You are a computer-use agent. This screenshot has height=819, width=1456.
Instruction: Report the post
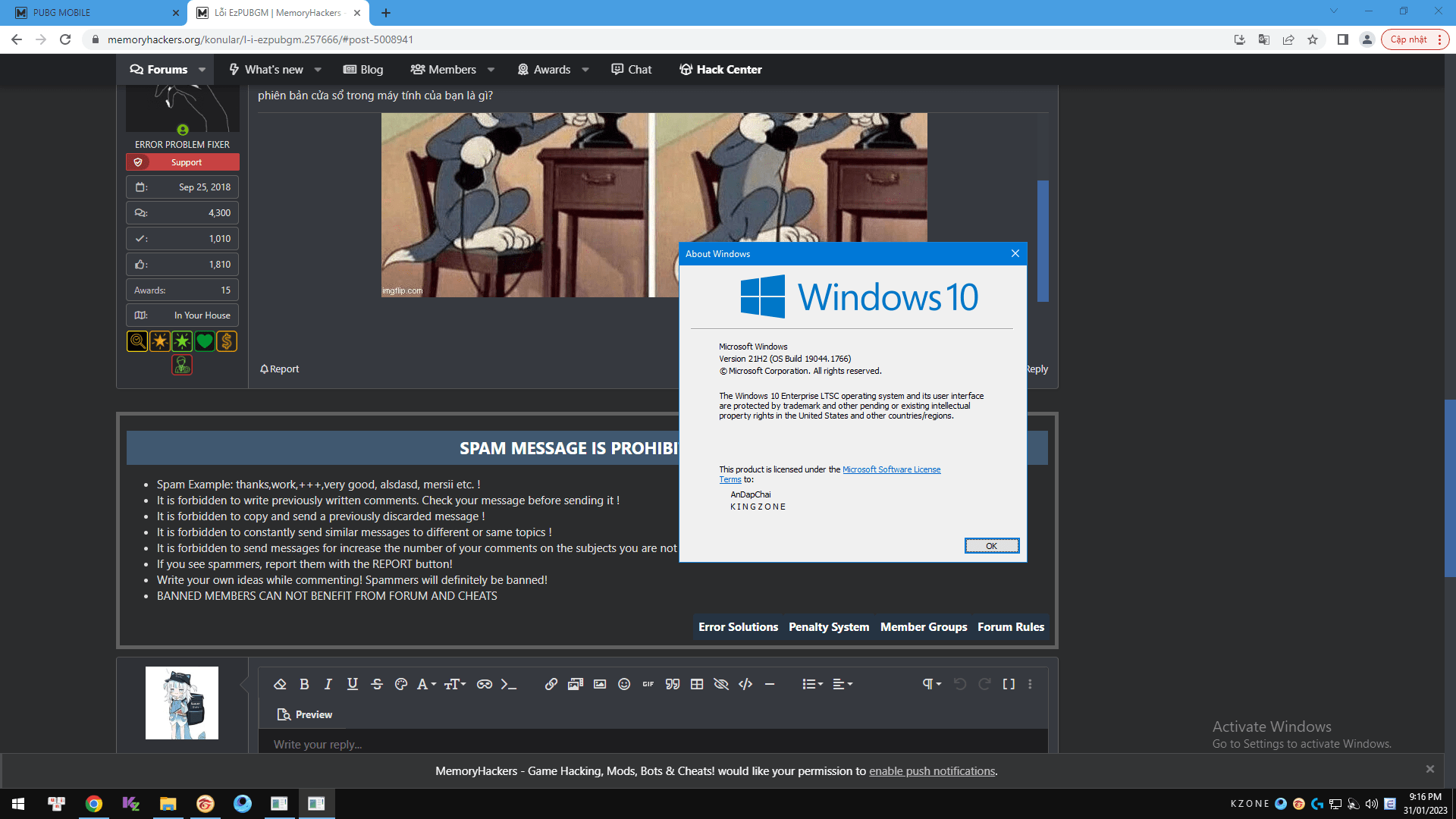tap(280, 369)
